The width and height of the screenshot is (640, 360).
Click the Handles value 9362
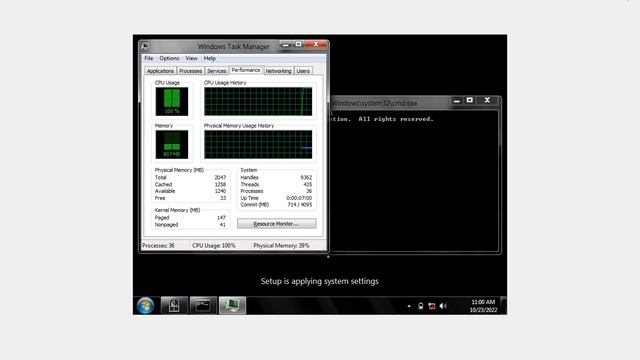coord(306,178)
